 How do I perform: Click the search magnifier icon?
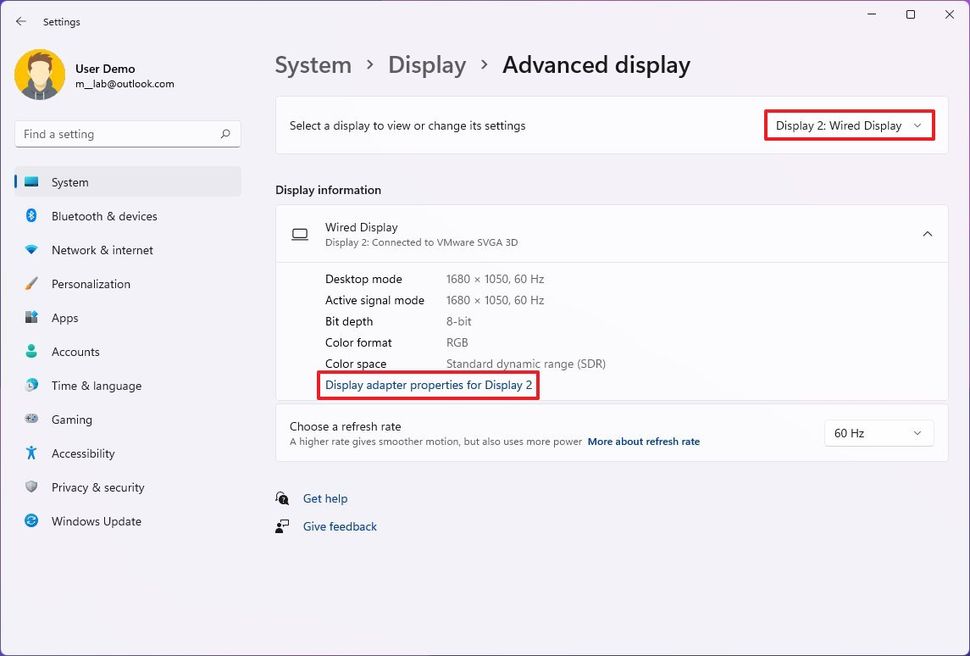pyautogui.click(x=226, y=134)
